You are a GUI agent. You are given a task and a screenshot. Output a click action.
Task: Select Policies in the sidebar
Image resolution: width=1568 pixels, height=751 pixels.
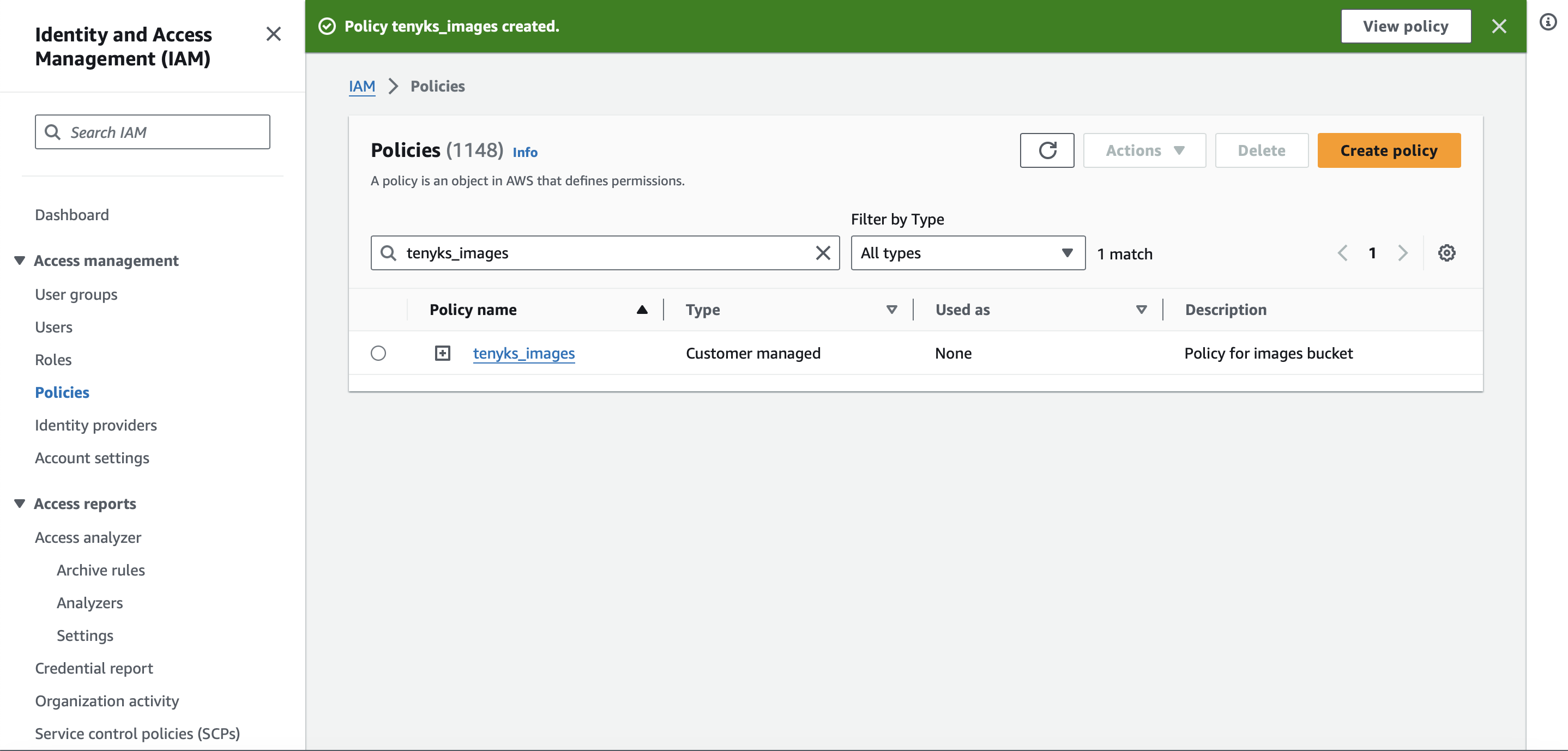62,392
